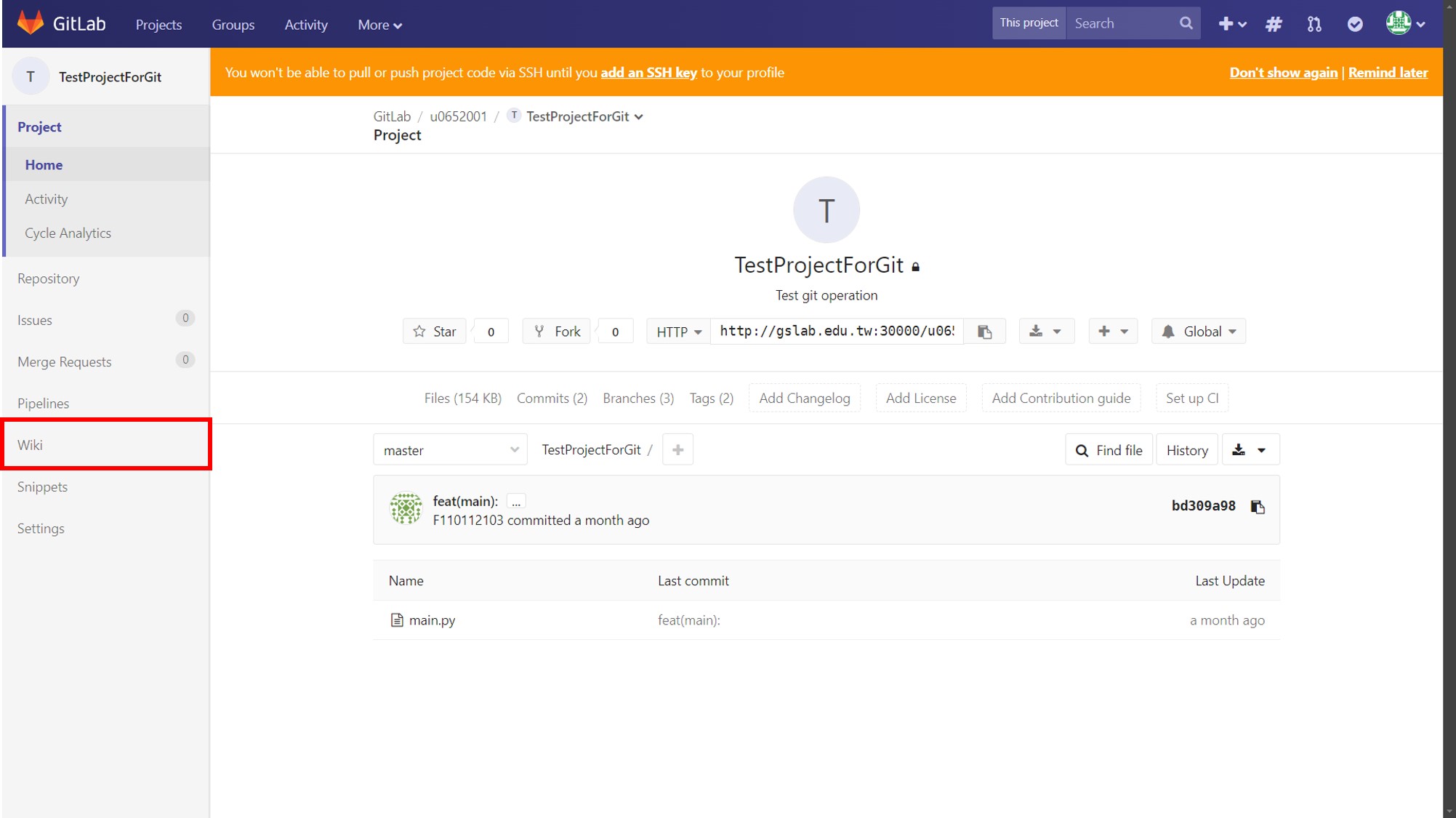The width and height of the screenshot is (1456, 818).
Task: Click Set up CI button
Action: (x=1192, y=398)
